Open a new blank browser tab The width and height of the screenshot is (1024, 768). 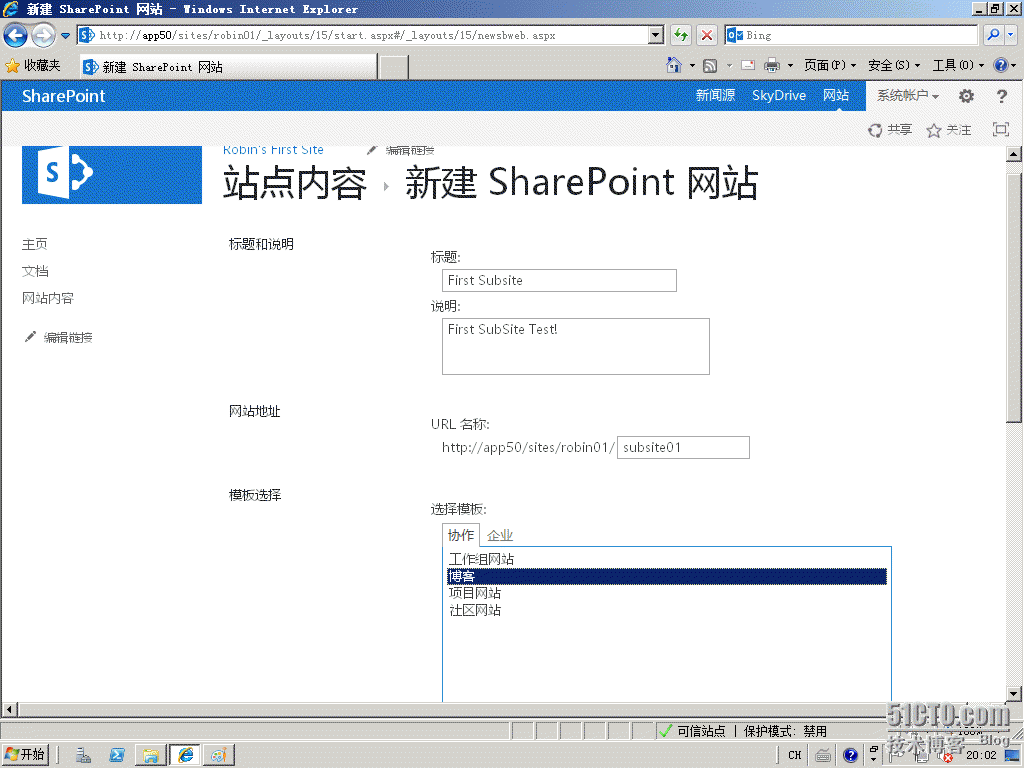[393, 67]
